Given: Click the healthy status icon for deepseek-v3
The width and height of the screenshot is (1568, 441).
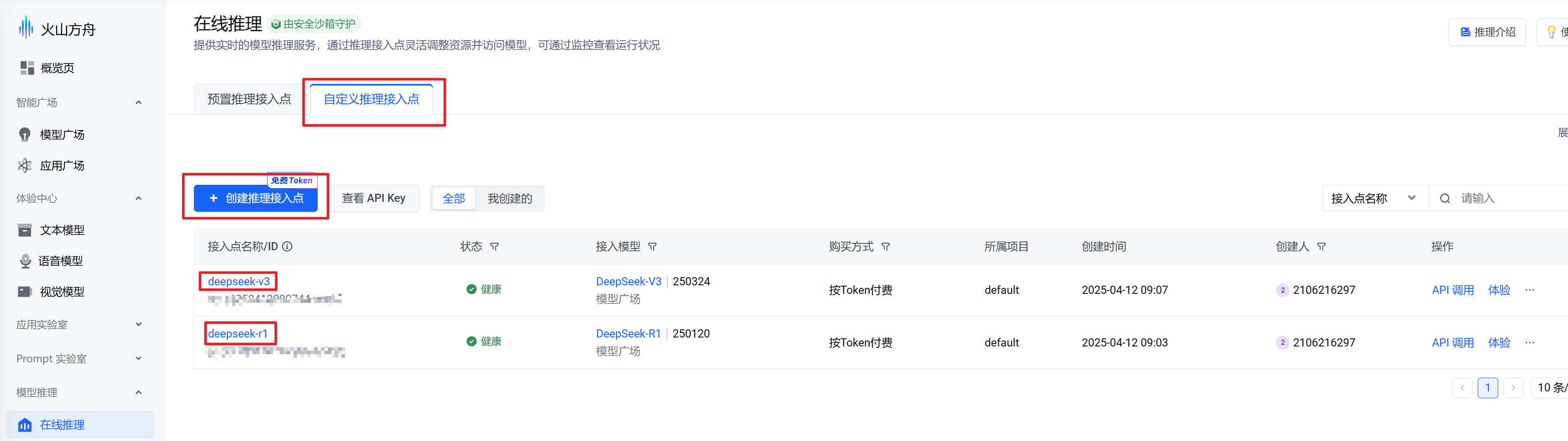Looking at the screenshot, I should pos(471,289).
